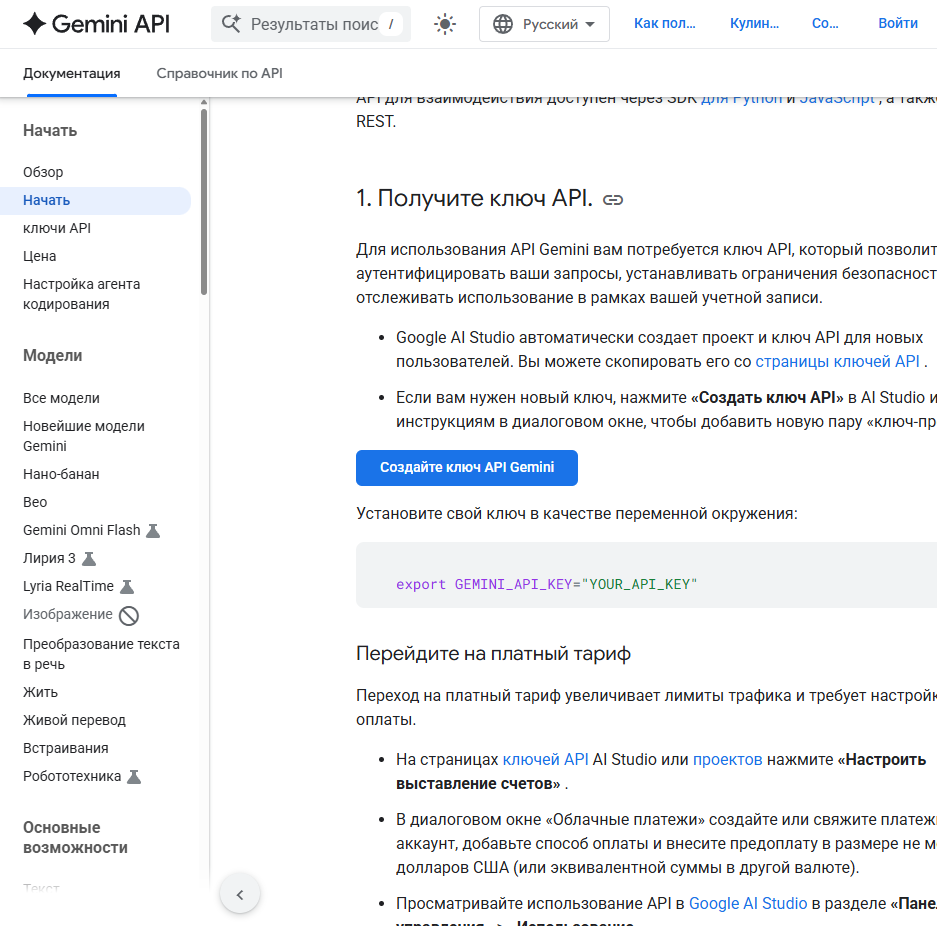Open Вео sidebar item
Viewport: 937px width, 926px height.
click(x=35, y=502)
